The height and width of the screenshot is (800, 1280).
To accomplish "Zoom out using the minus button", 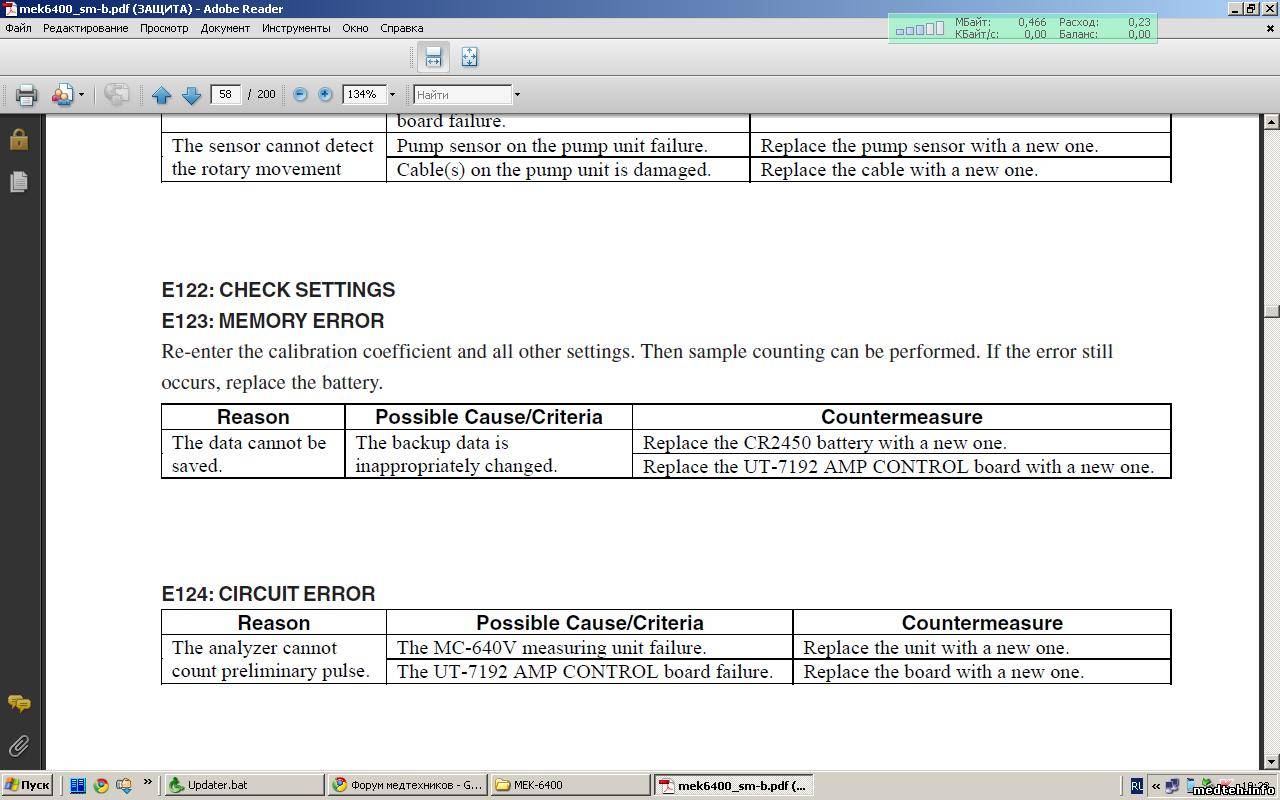I will click(x=300, y=94).
